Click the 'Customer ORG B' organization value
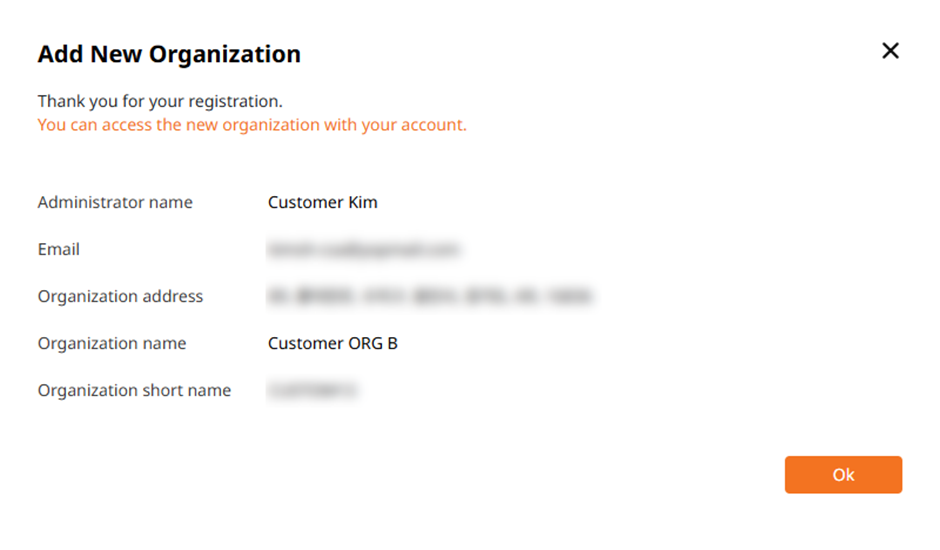The width and height of the screenshot is (940, 550). [x=332, y=343]
